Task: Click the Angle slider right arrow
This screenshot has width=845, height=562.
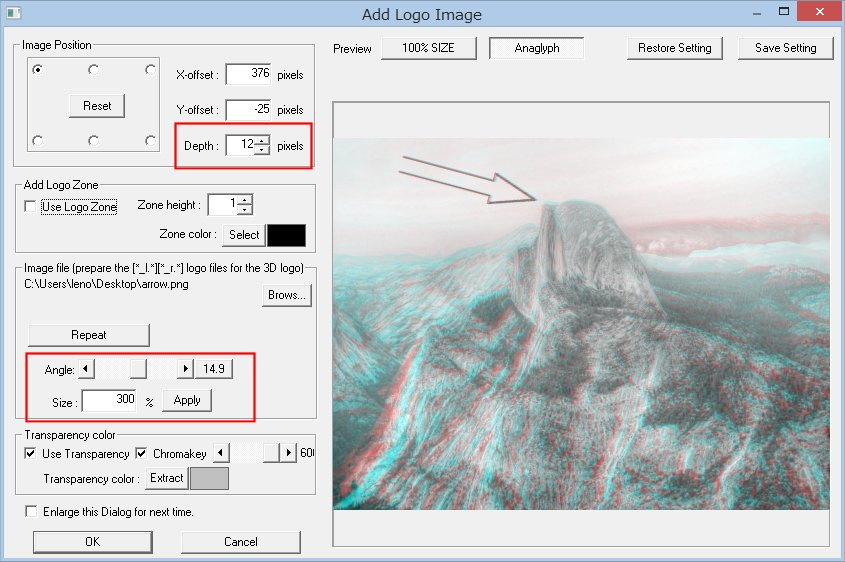Action: [x=185, y=369]
